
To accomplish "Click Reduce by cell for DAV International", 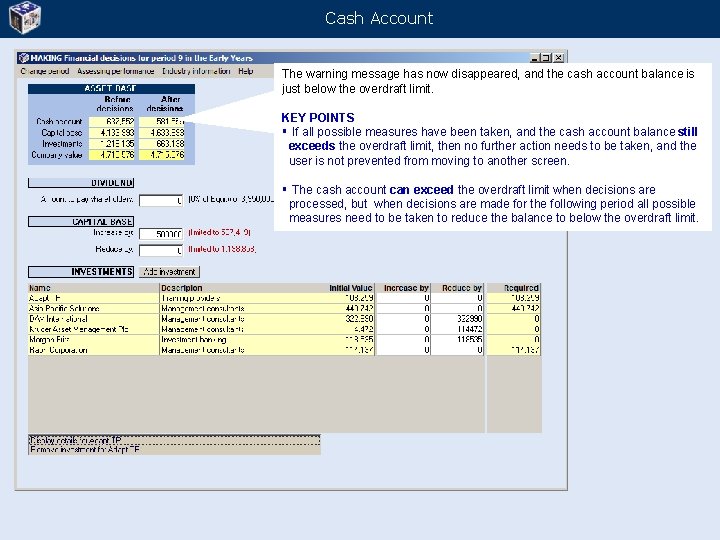I will pyautogui.click(x=457, y=319).
